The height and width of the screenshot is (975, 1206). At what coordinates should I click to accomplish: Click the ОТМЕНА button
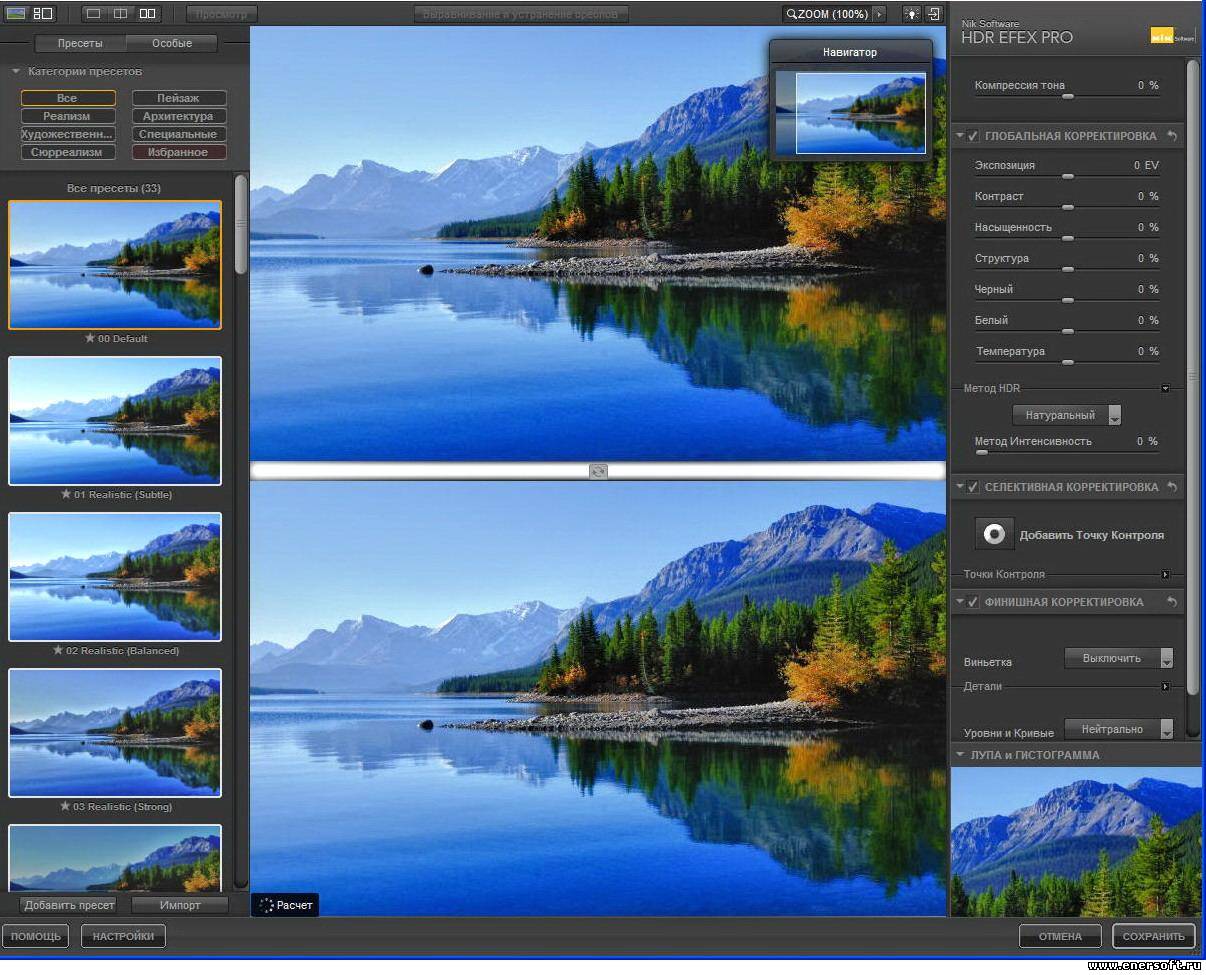pyautogui.click(x=1060, y=936)
